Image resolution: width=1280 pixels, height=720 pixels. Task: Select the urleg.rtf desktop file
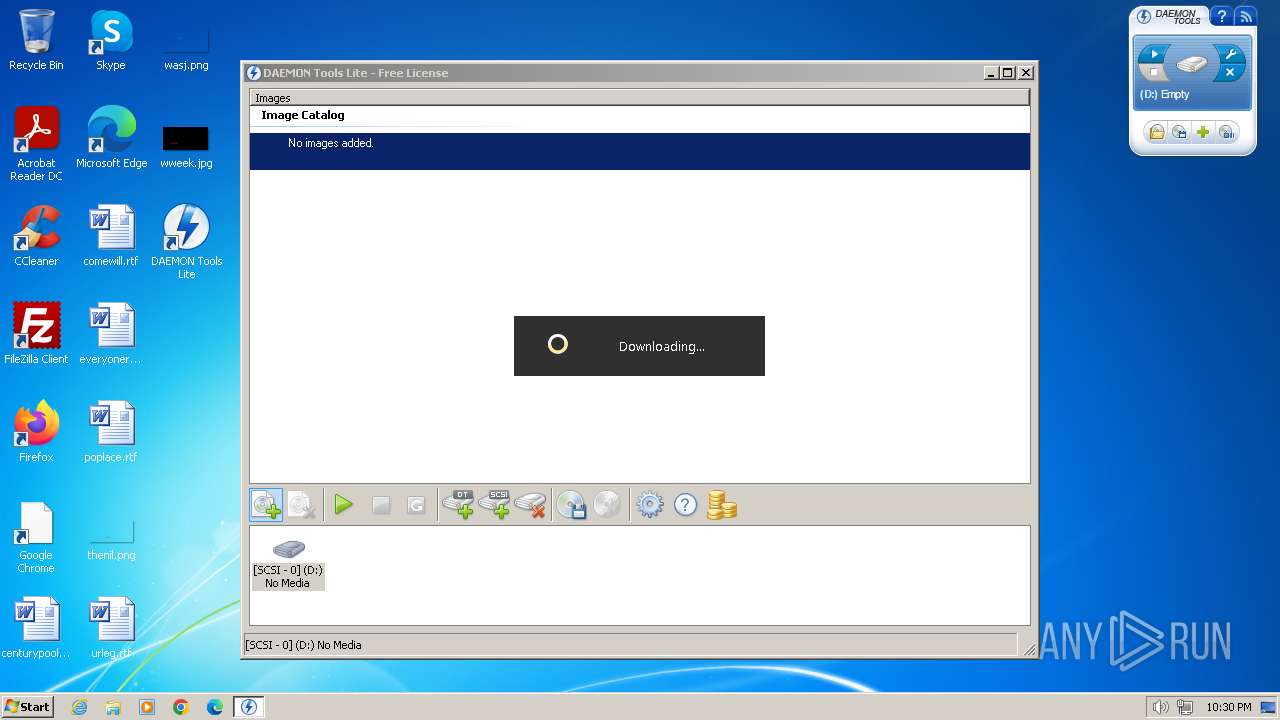(111, 628)
